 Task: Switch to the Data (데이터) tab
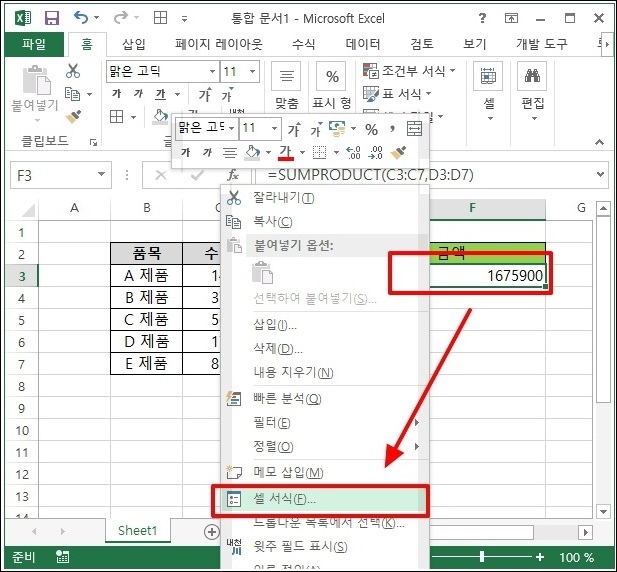(362, 44)
